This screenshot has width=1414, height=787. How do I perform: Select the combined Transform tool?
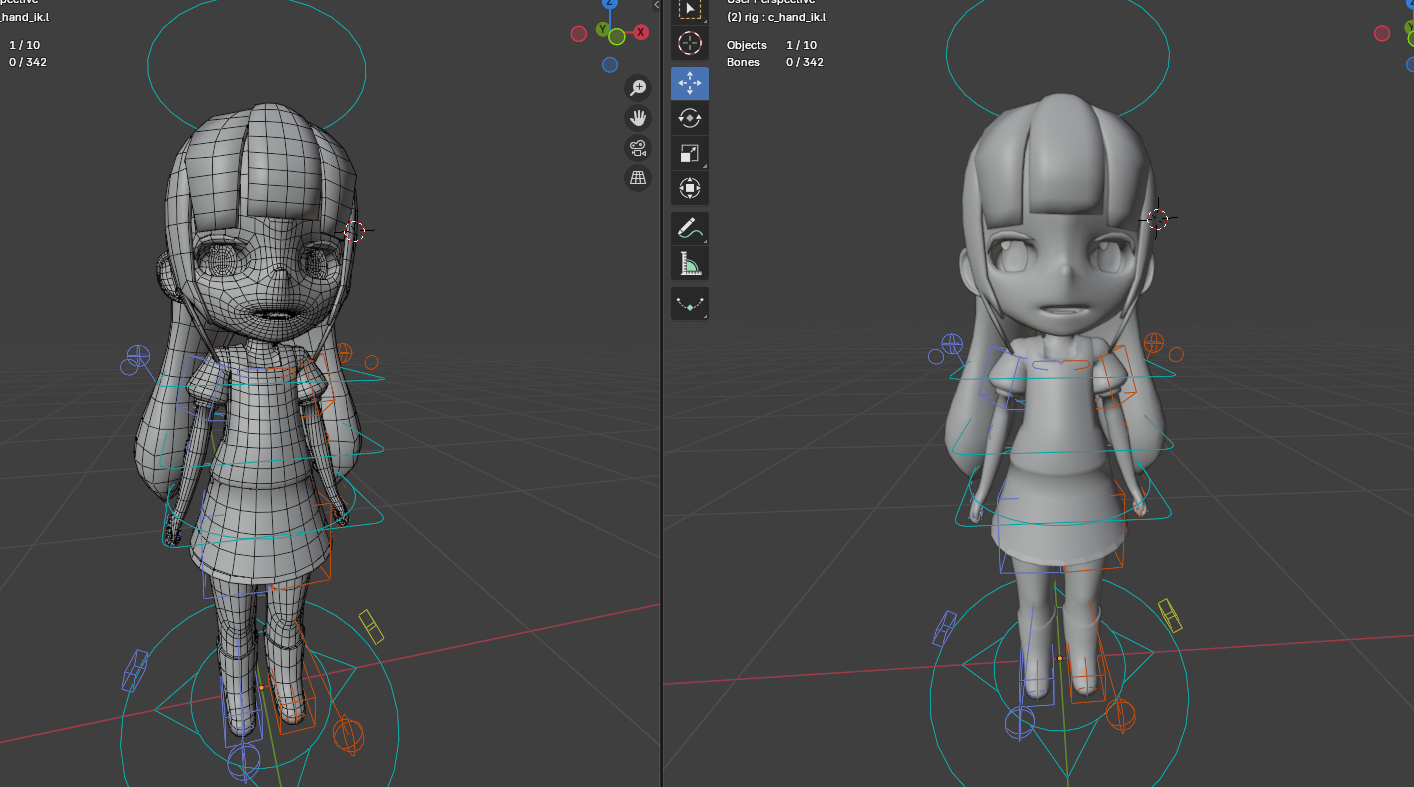tap(690, 188)
